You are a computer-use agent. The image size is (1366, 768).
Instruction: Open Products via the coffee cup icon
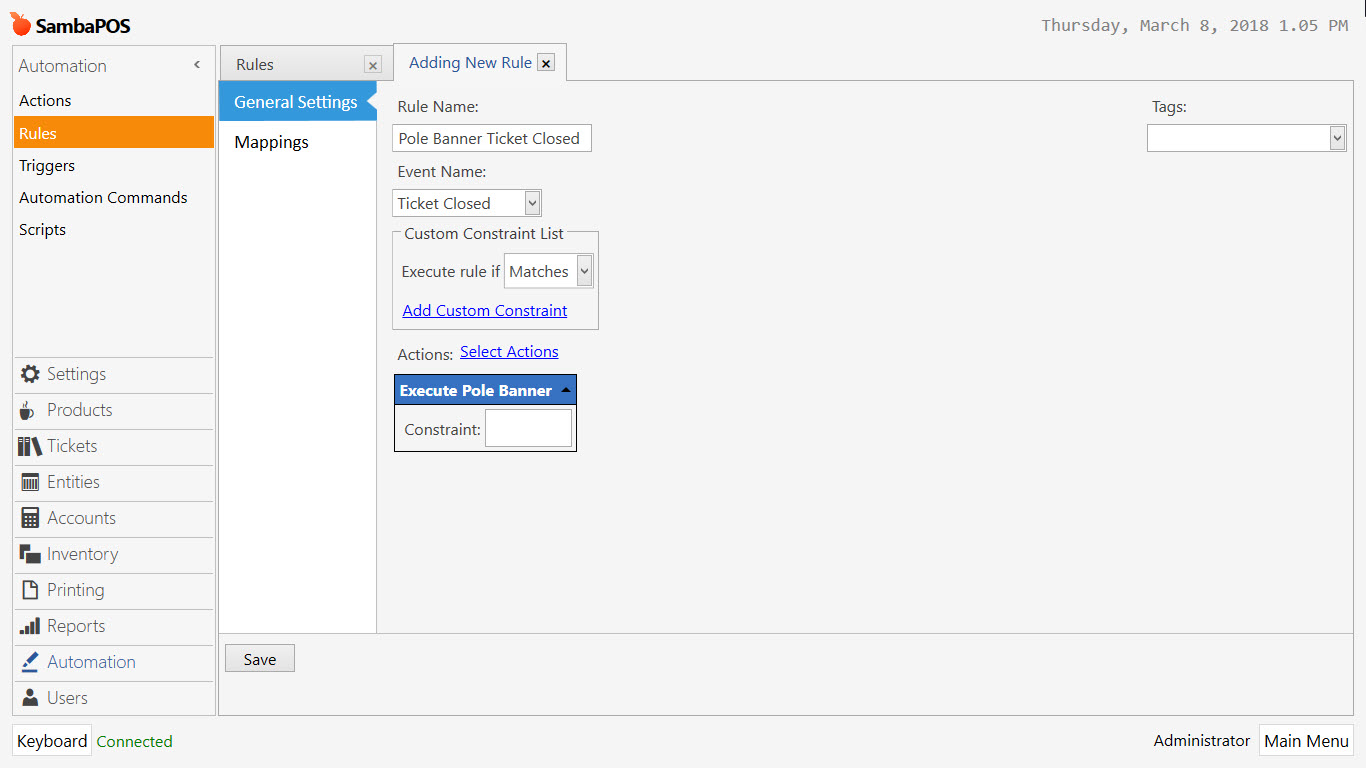point(28,411)
